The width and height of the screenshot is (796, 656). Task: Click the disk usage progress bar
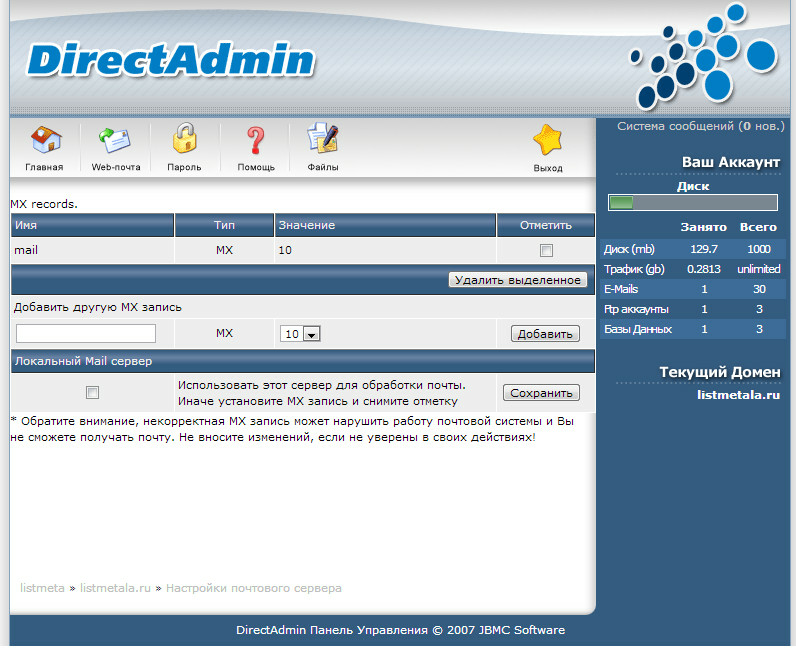pos(693,203)
